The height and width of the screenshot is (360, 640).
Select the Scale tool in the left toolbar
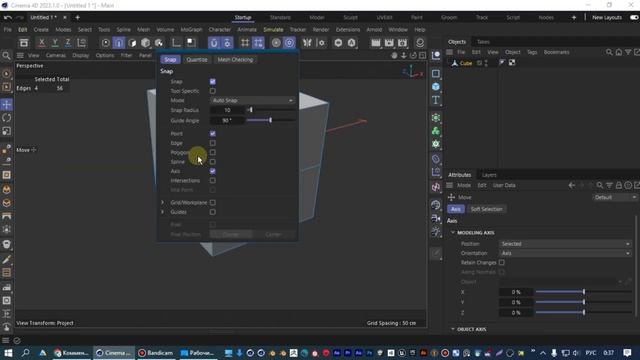[7, 131]
